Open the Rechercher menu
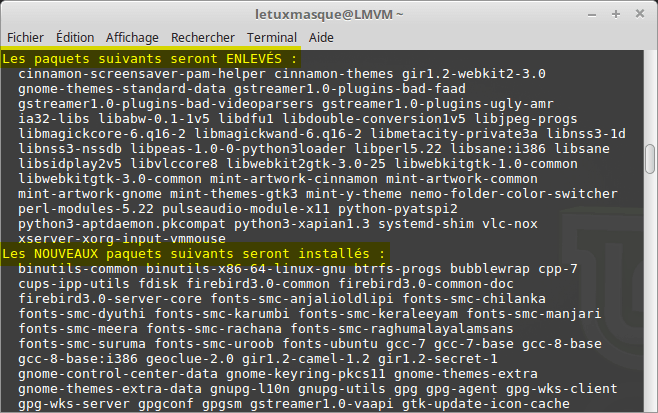The image size is (658, 413). (x=195, y=36)
